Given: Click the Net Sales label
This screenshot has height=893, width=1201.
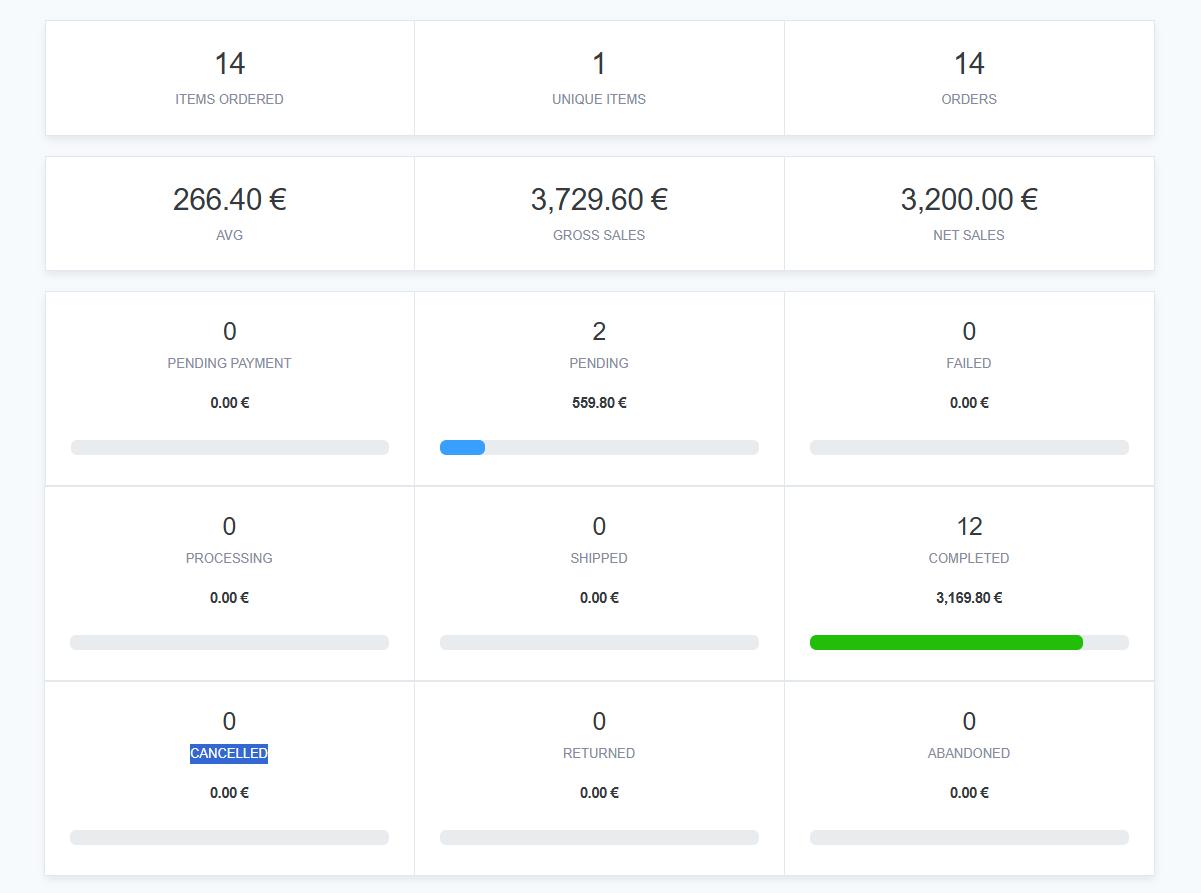Looking at the screenshot, I should click(968, 235).
